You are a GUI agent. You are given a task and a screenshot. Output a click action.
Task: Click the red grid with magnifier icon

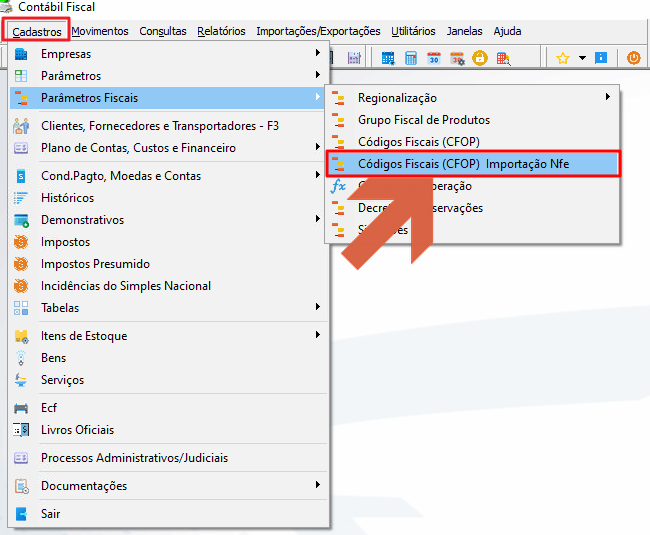point(504,58)
